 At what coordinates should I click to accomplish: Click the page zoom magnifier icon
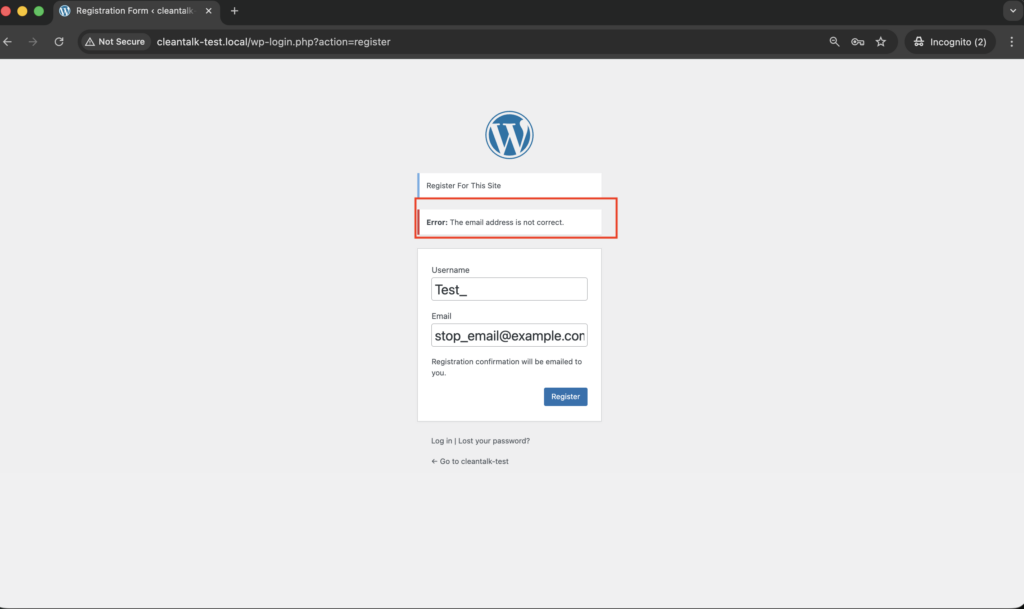835,42
